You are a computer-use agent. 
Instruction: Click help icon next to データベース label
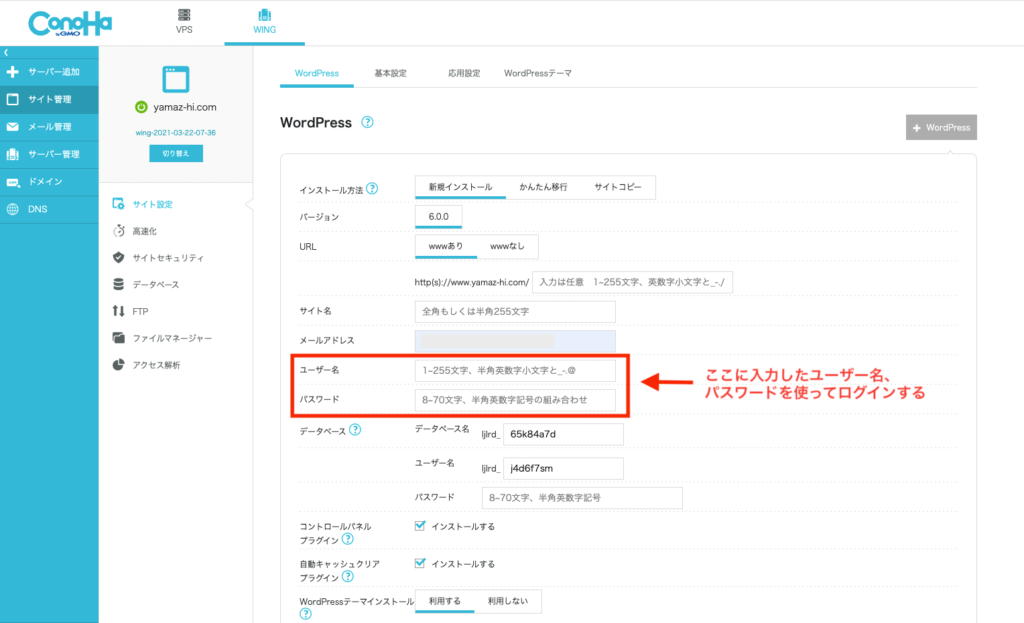click(355, 430)
